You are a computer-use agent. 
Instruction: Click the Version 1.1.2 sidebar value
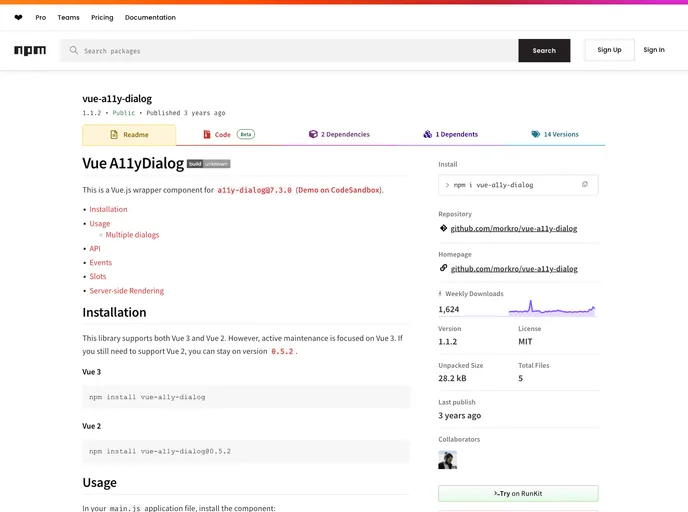tap(448, 341)
